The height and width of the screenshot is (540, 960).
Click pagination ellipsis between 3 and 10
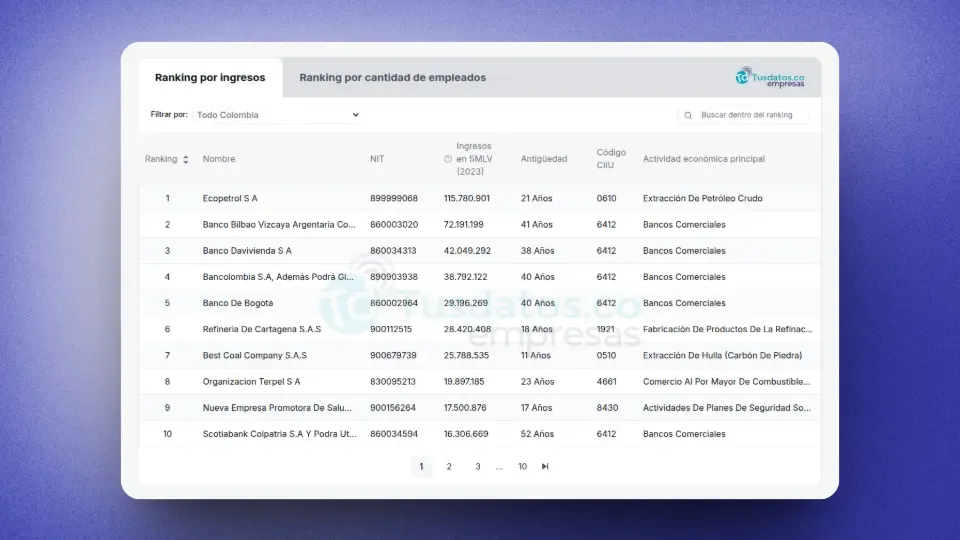499,467
